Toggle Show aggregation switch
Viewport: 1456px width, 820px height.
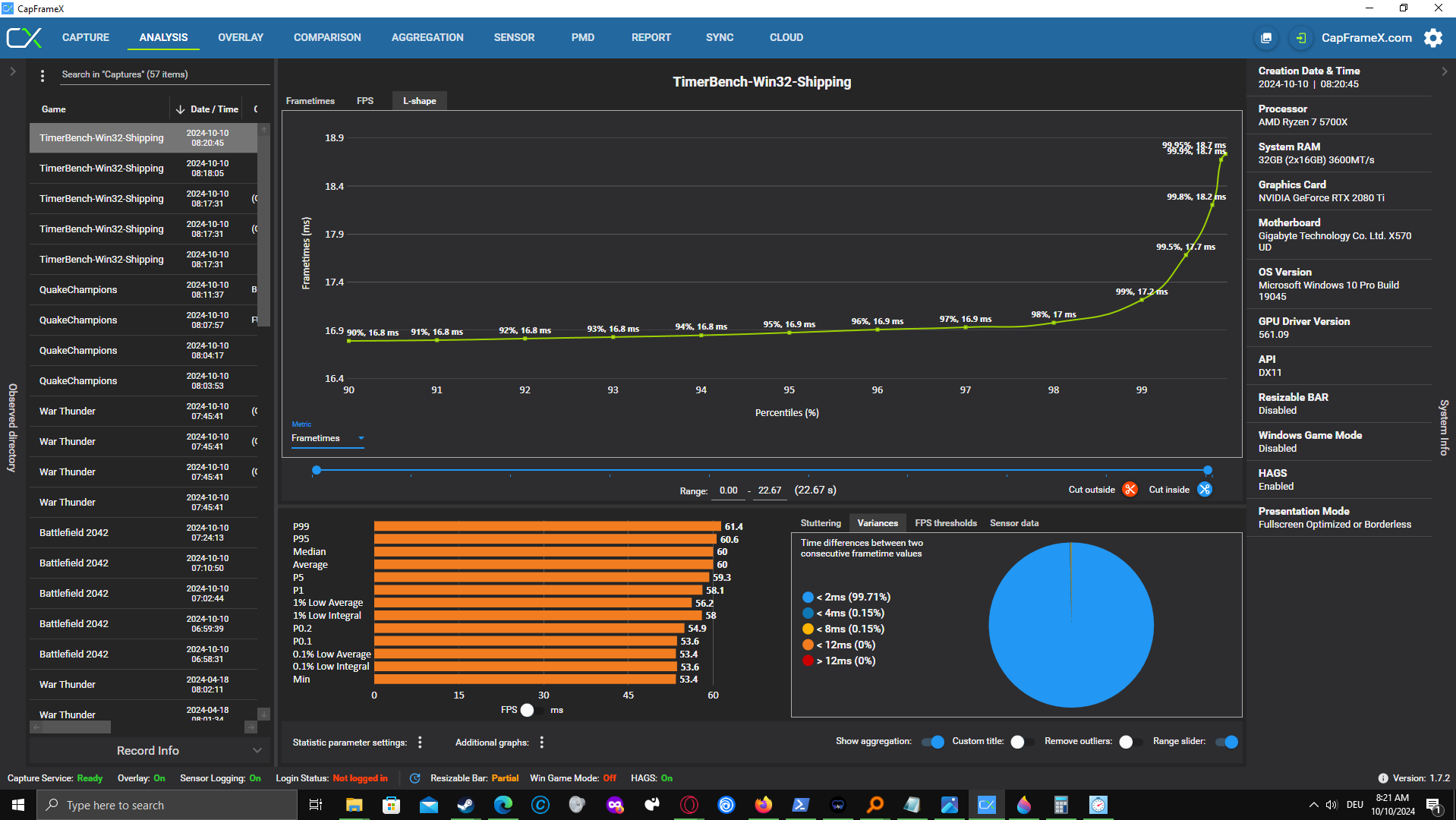tap(933, 742)
